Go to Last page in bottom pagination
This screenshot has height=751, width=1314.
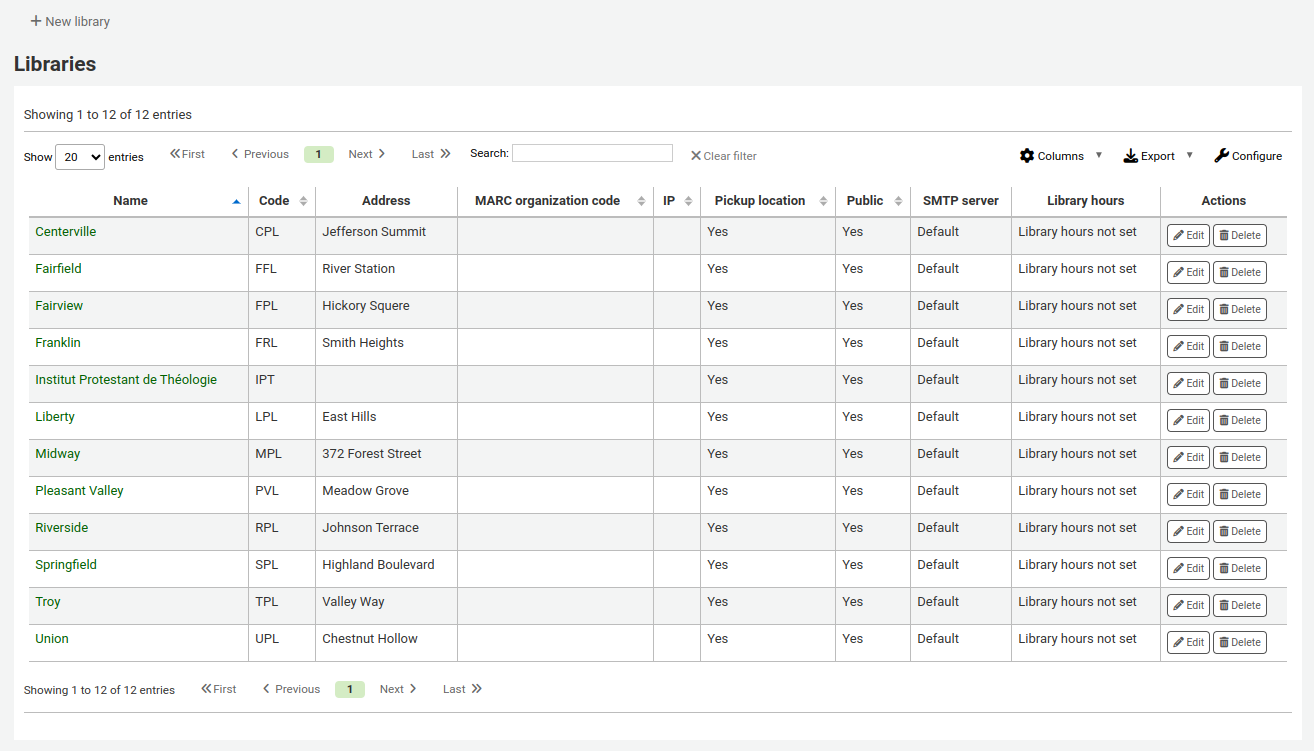point(462,689)
